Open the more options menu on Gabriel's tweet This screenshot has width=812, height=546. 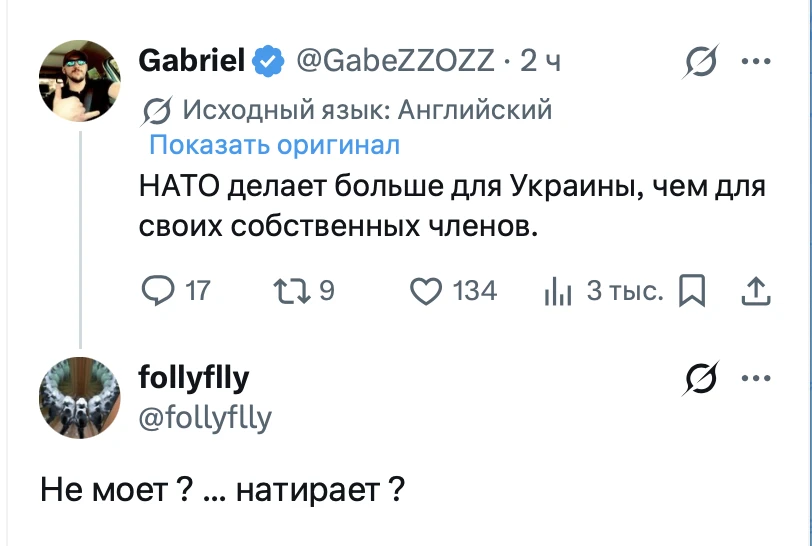point(756,61)
